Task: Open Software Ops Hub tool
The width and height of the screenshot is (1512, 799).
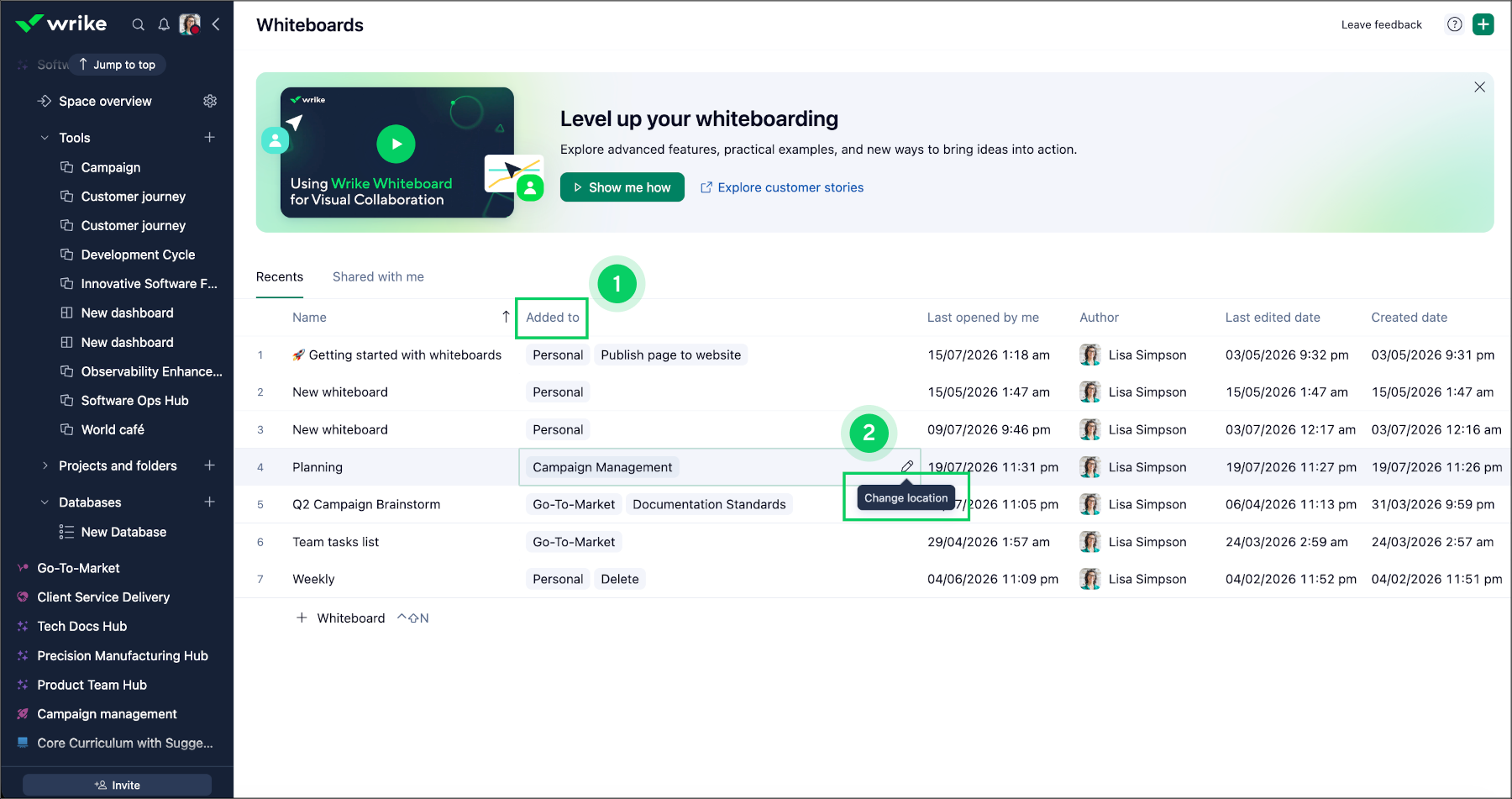Action: click(134, 401)
